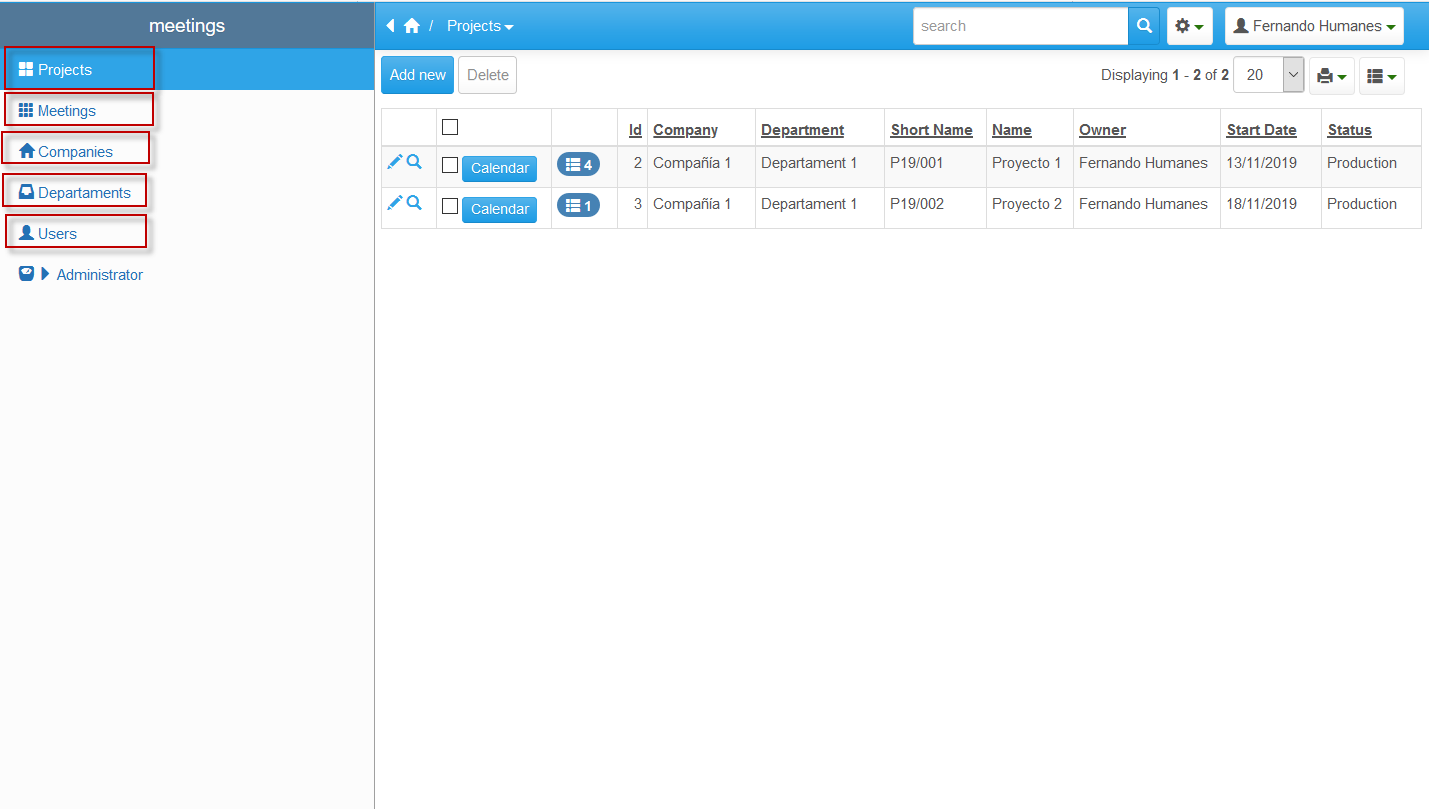Click the list badge showing 4
1429x809 pixels.
pos(578,165)
